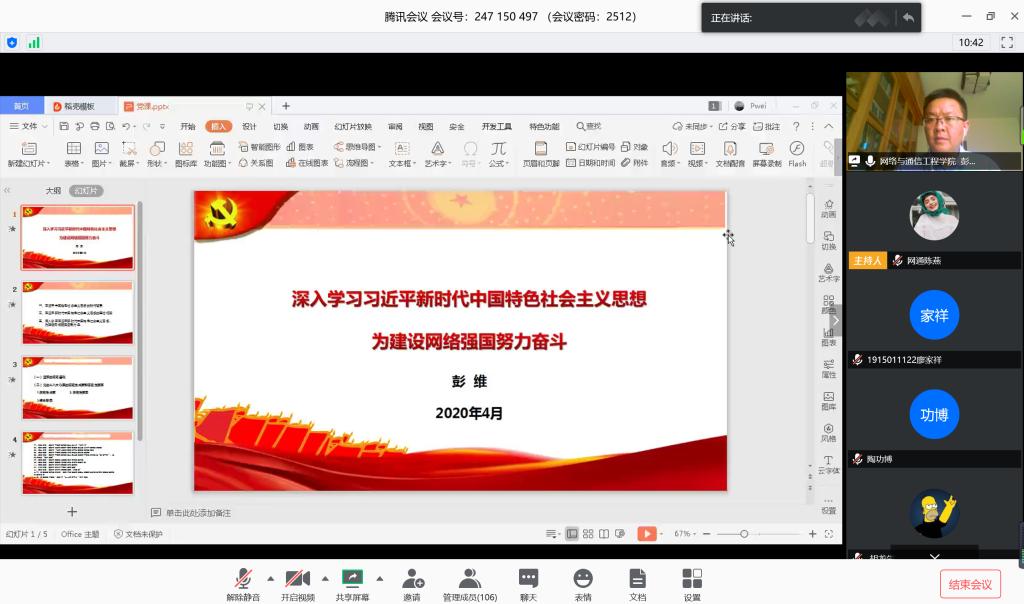Open the arrow menu beside 解除静音
The height and width of the screenshot is (604, 1024).
pos(270,579)
